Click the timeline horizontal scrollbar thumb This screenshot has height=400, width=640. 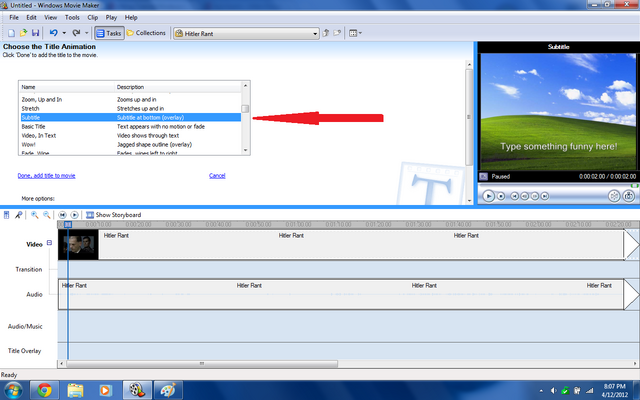(202, 363)
